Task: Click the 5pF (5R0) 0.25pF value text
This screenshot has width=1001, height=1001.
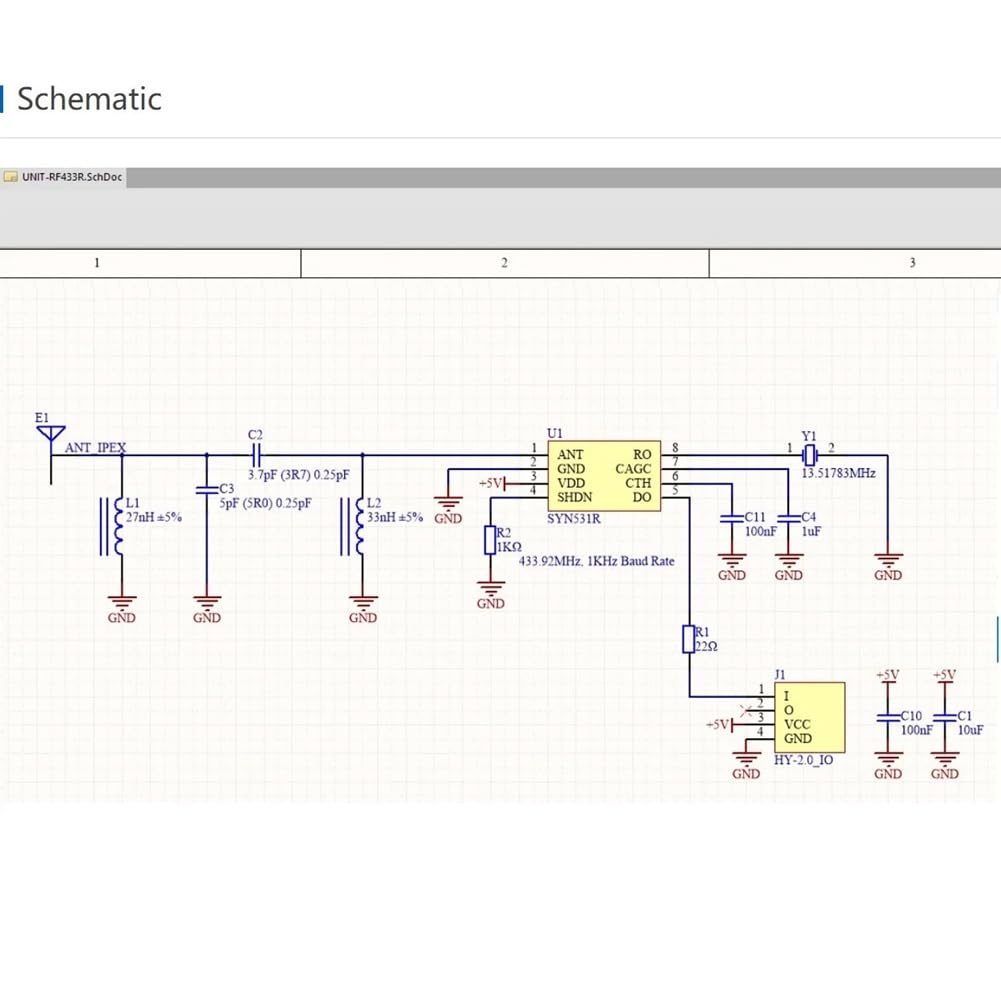Action: pyautogui.click(x=266, y=503)
